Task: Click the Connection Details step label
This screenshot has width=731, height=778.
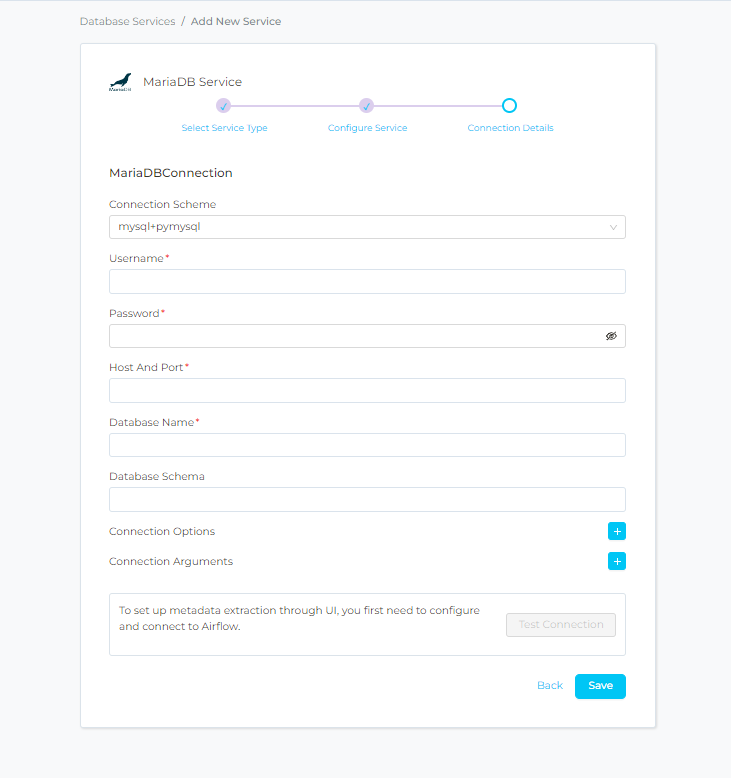Action: (510, 128)
